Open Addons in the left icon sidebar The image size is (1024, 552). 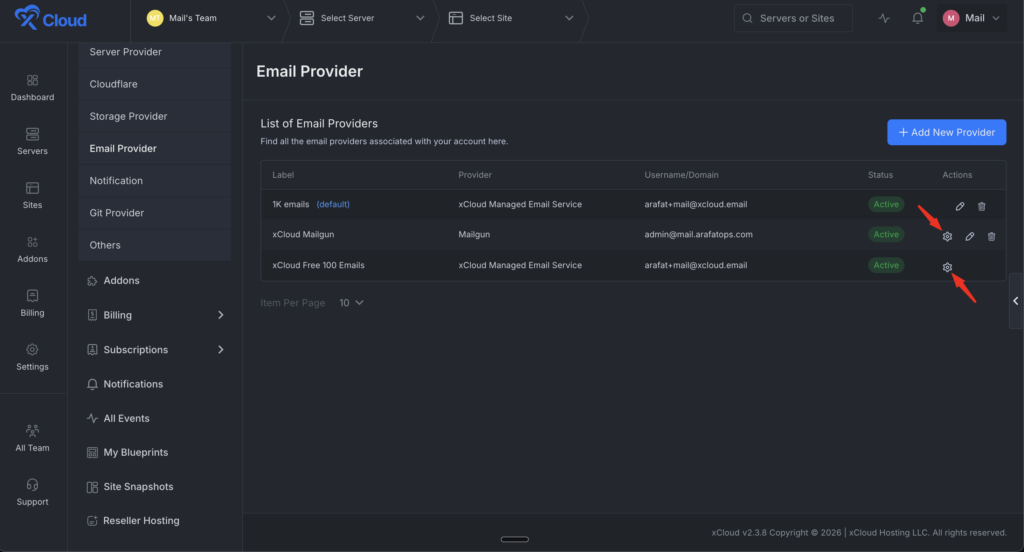[x=32, y=249]
